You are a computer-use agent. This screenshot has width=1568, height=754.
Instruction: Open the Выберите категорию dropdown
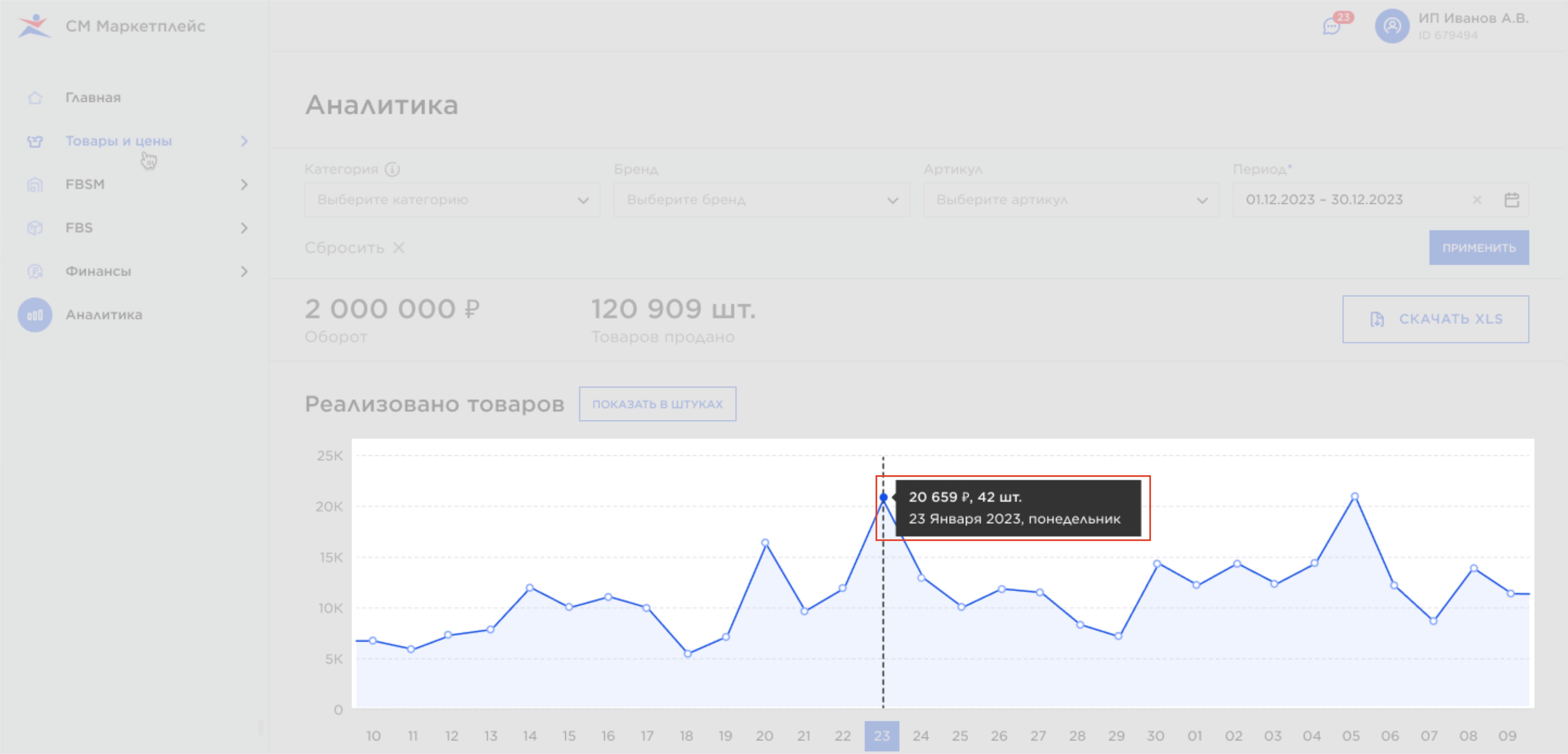coord(452,200)
